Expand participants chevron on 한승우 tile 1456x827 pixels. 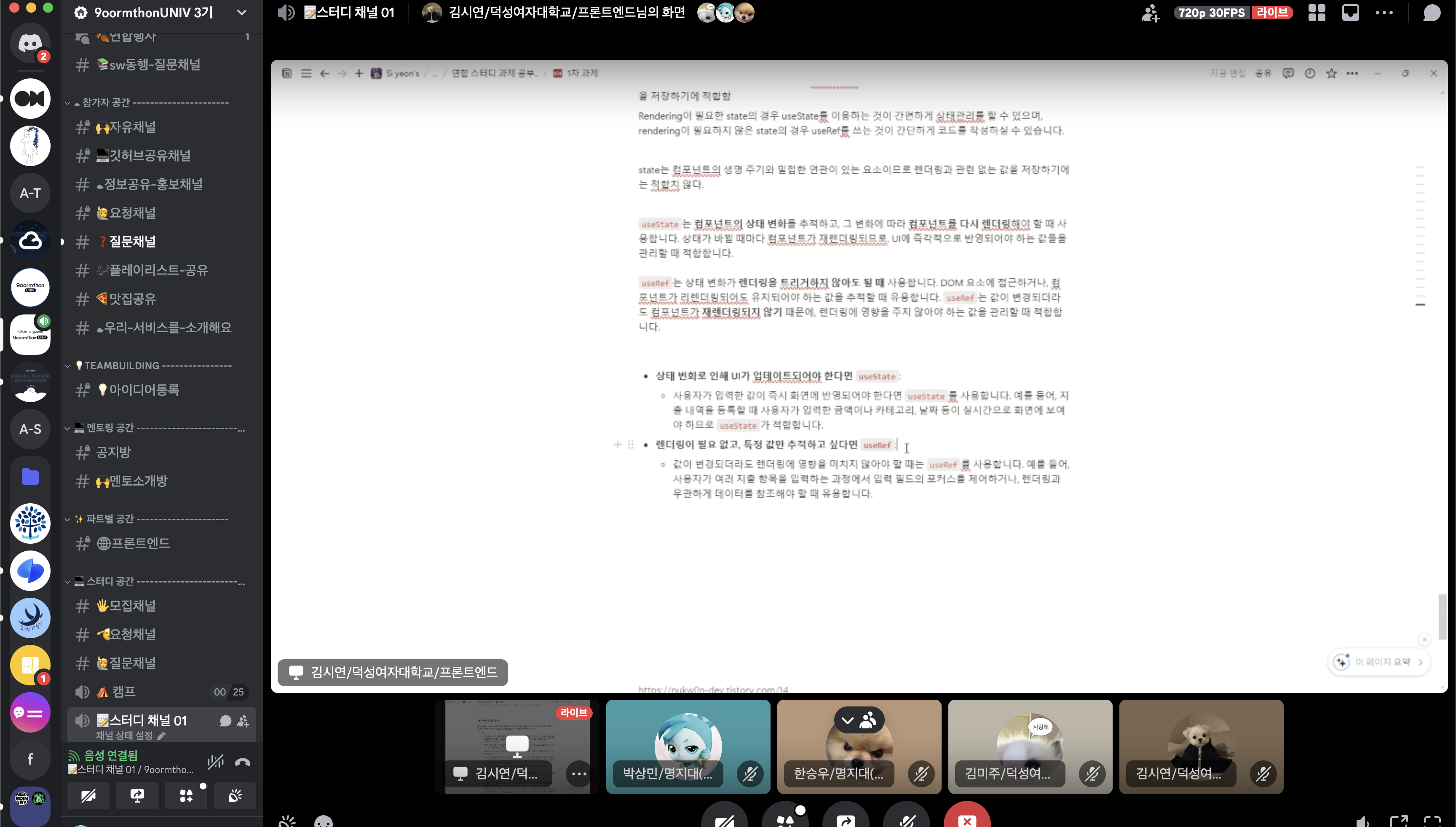tap(848, 721)
